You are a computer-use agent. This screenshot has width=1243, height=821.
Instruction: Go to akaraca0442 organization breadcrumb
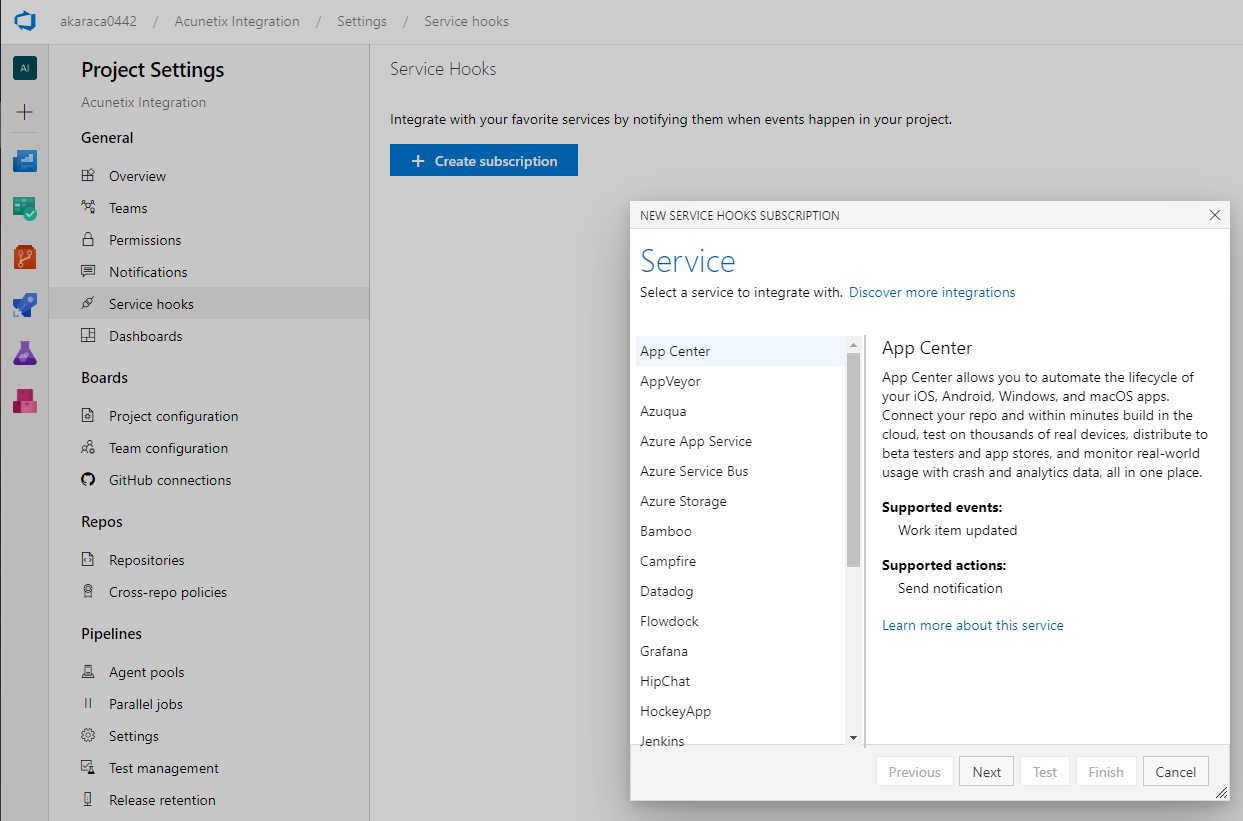pyautogui.click(x=98, y=21)
